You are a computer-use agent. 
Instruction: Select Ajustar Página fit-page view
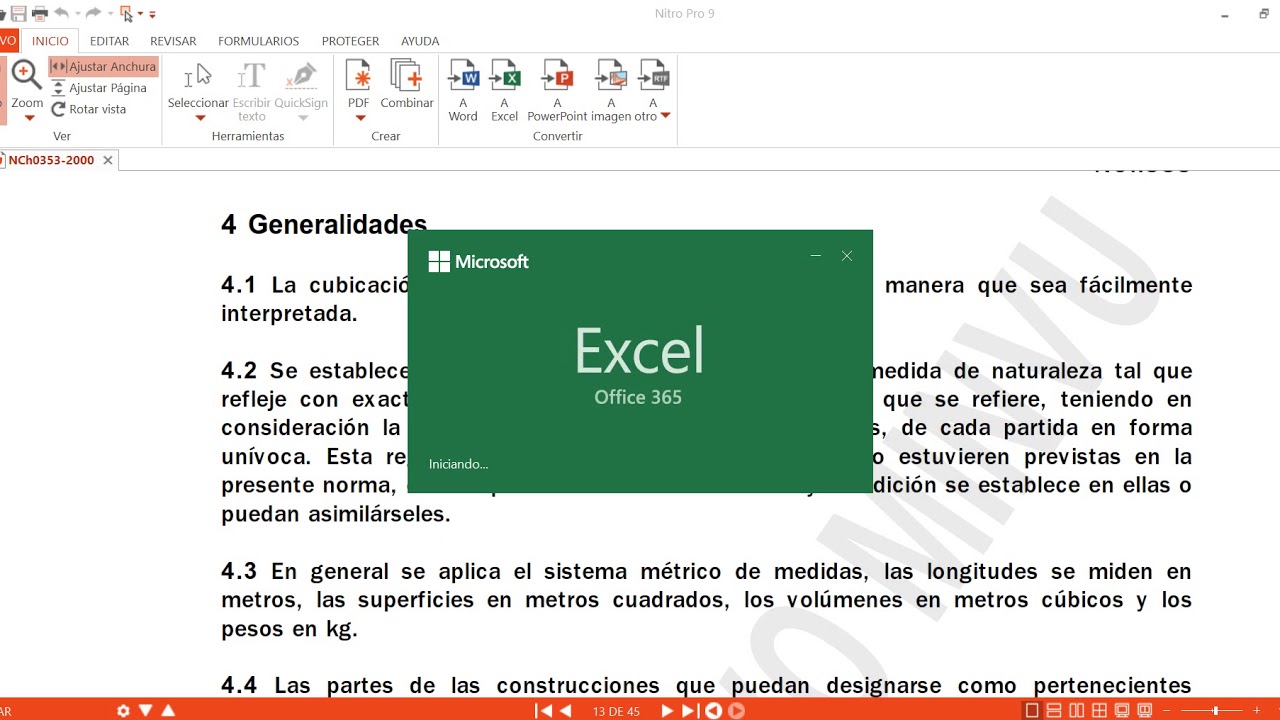[99, 88]
